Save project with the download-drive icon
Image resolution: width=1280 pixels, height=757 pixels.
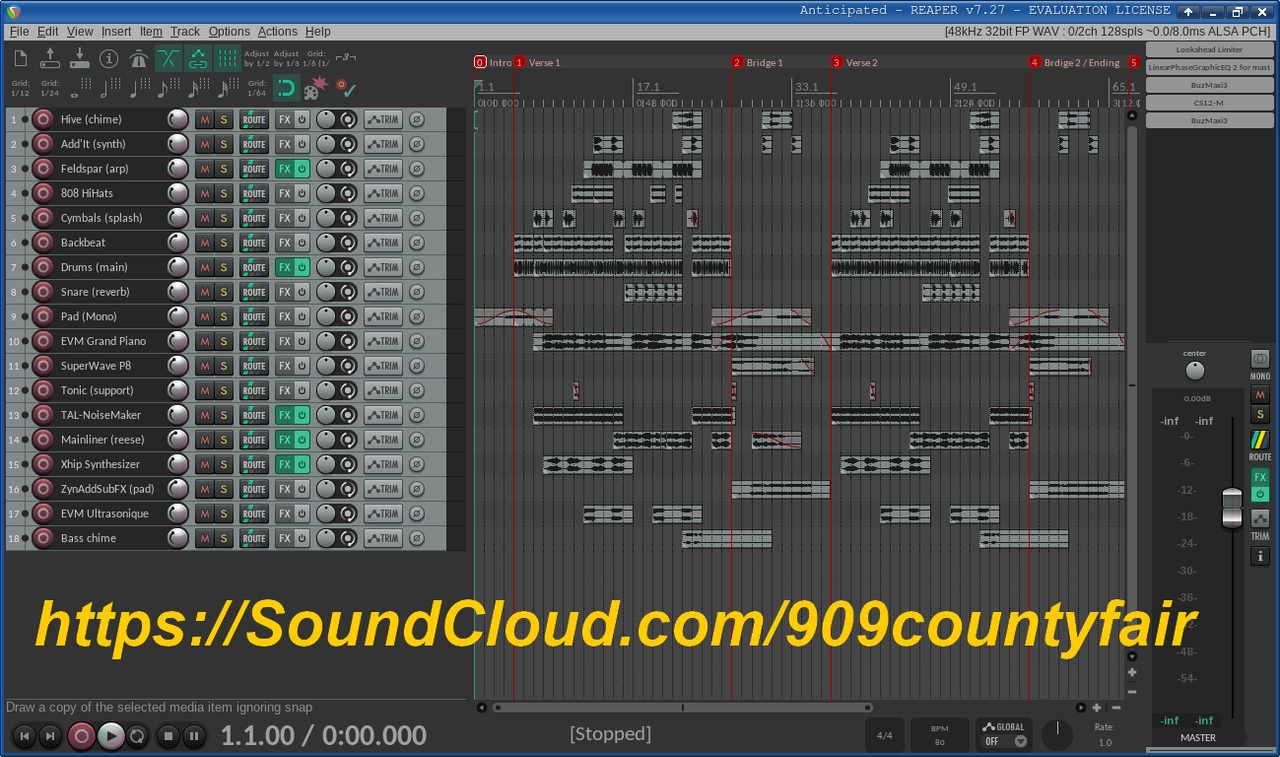(x=79, y=58)
